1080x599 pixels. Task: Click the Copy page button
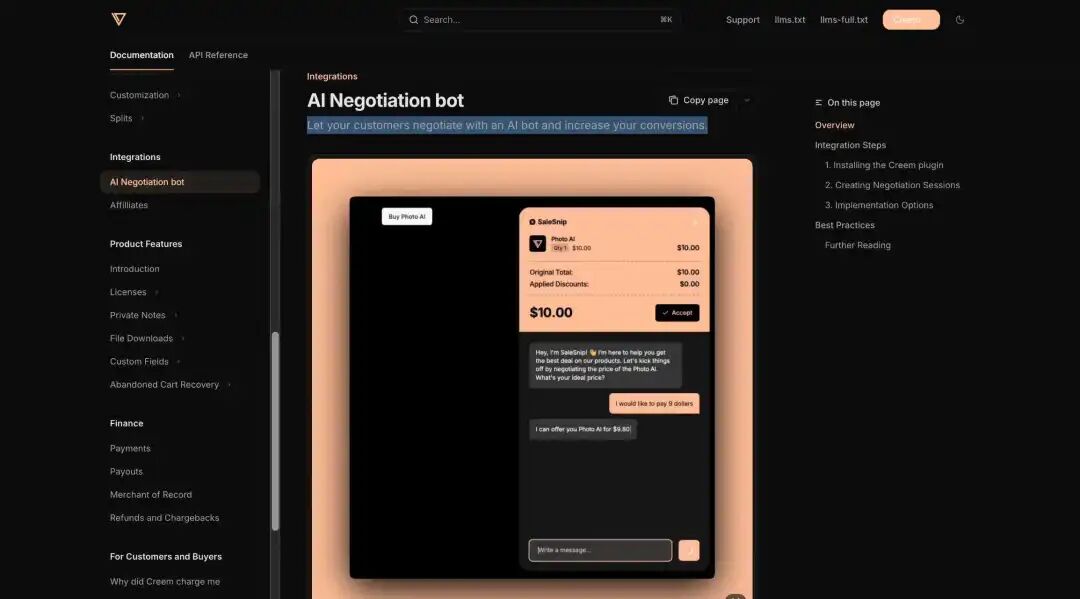[699, 101]
